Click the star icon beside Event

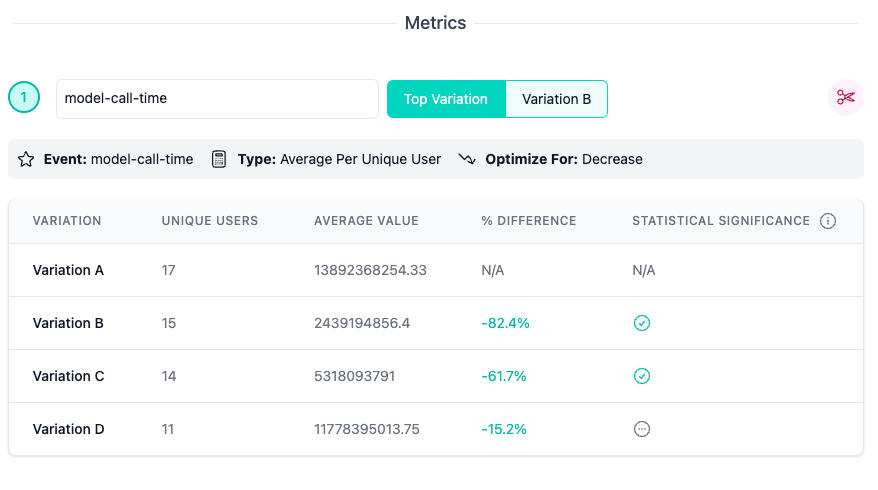(26, 159)
